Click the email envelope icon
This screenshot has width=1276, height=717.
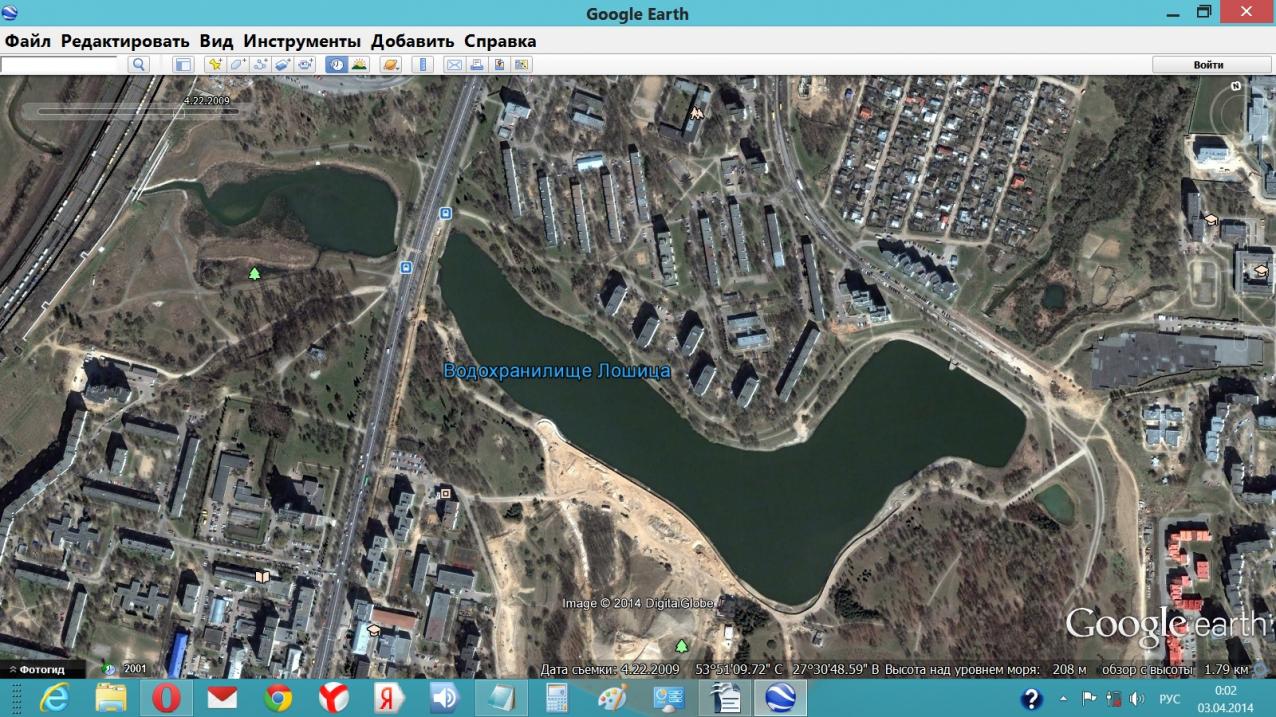tap(454, 65)
